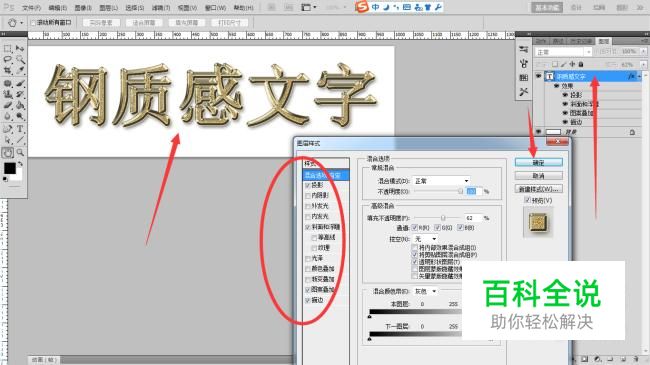650x365 pixels.
Task: Select the Dodge tool
Action: 20,116
